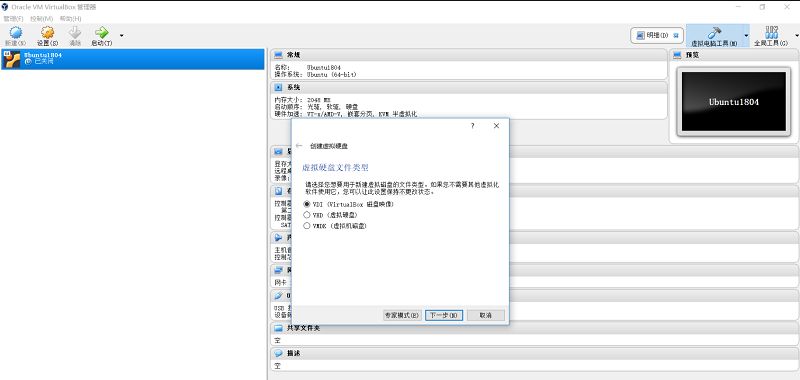Viewport: 800px width, 380px height.
Task: Select Global Tools (全局工具) icon
Action: pyautogui.click(x=771, y=33)
